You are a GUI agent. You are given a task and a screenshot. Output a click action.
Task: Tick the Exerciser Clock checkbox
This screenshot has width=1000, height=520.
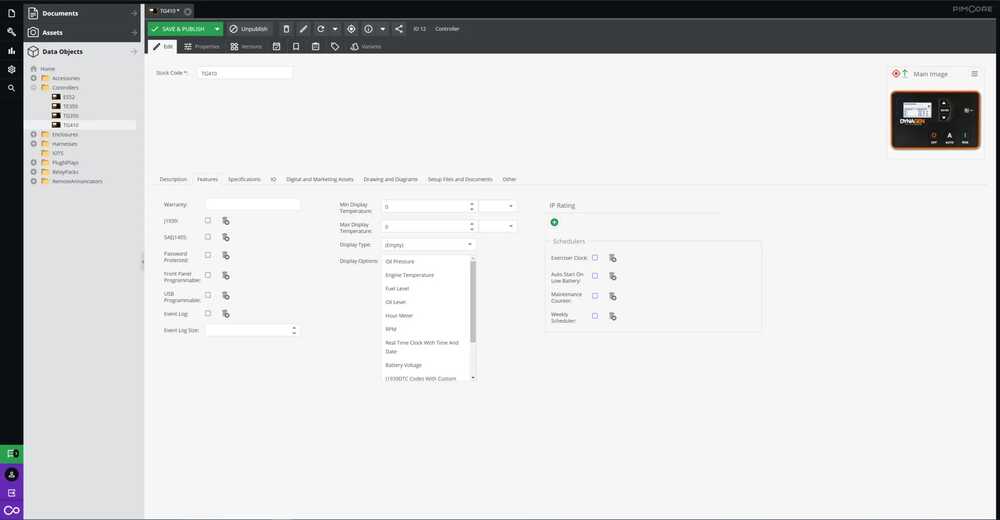pos(594,258)
